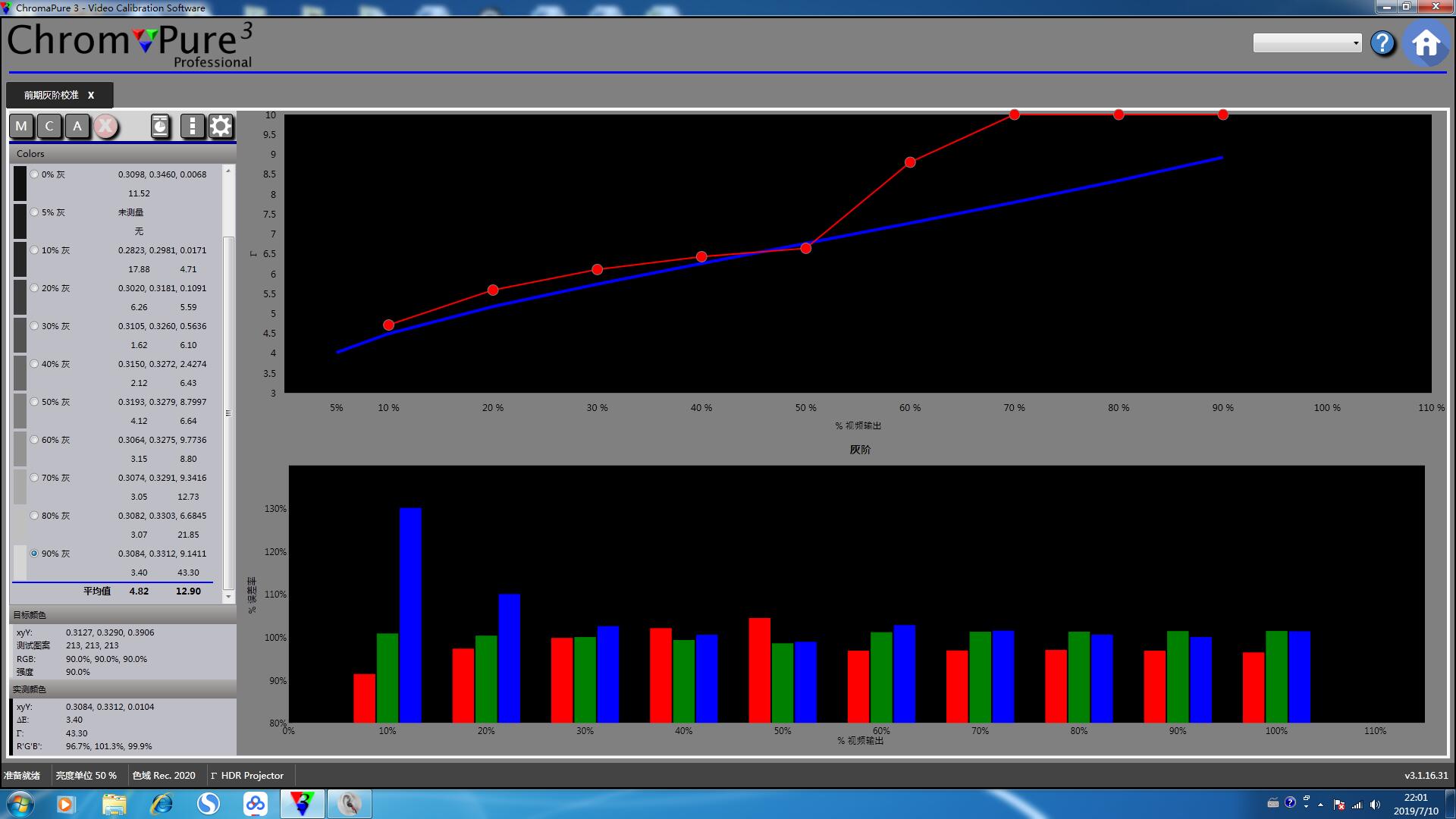
Task: Click the blue help question mark
Action: [1382, 43]
